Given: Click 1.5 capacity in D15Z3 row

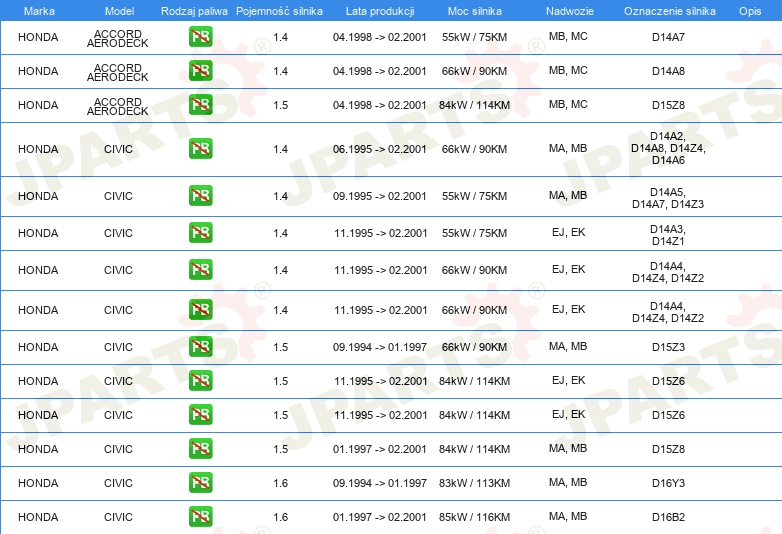Looking at the screenshot, I should point(280,347).
